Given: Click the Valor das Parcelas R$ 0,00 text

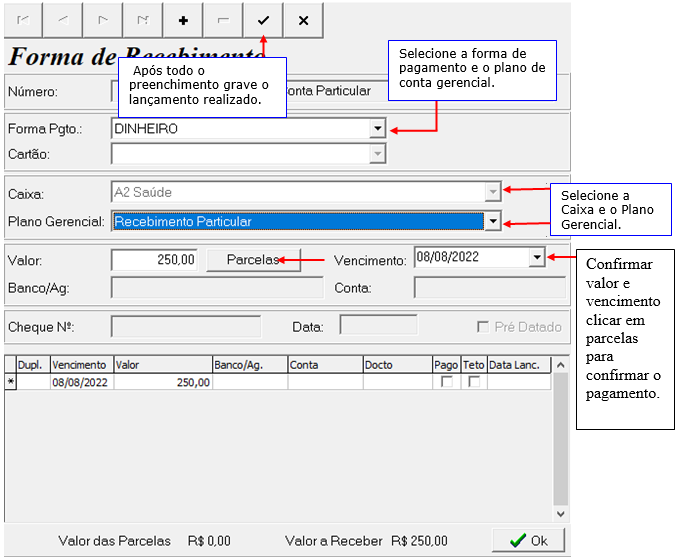Looking at the screenshot, I should click(x=144, y=541).
